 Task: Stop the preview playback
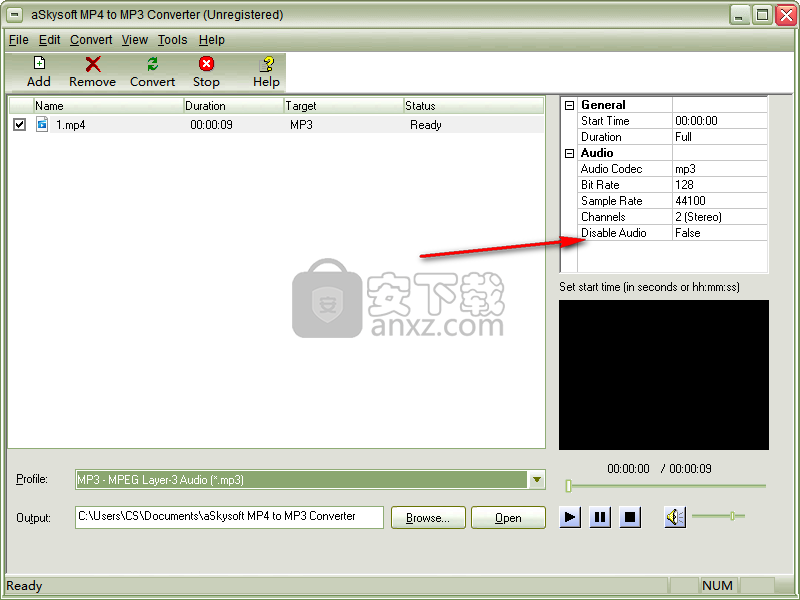(x=630, y=517)
